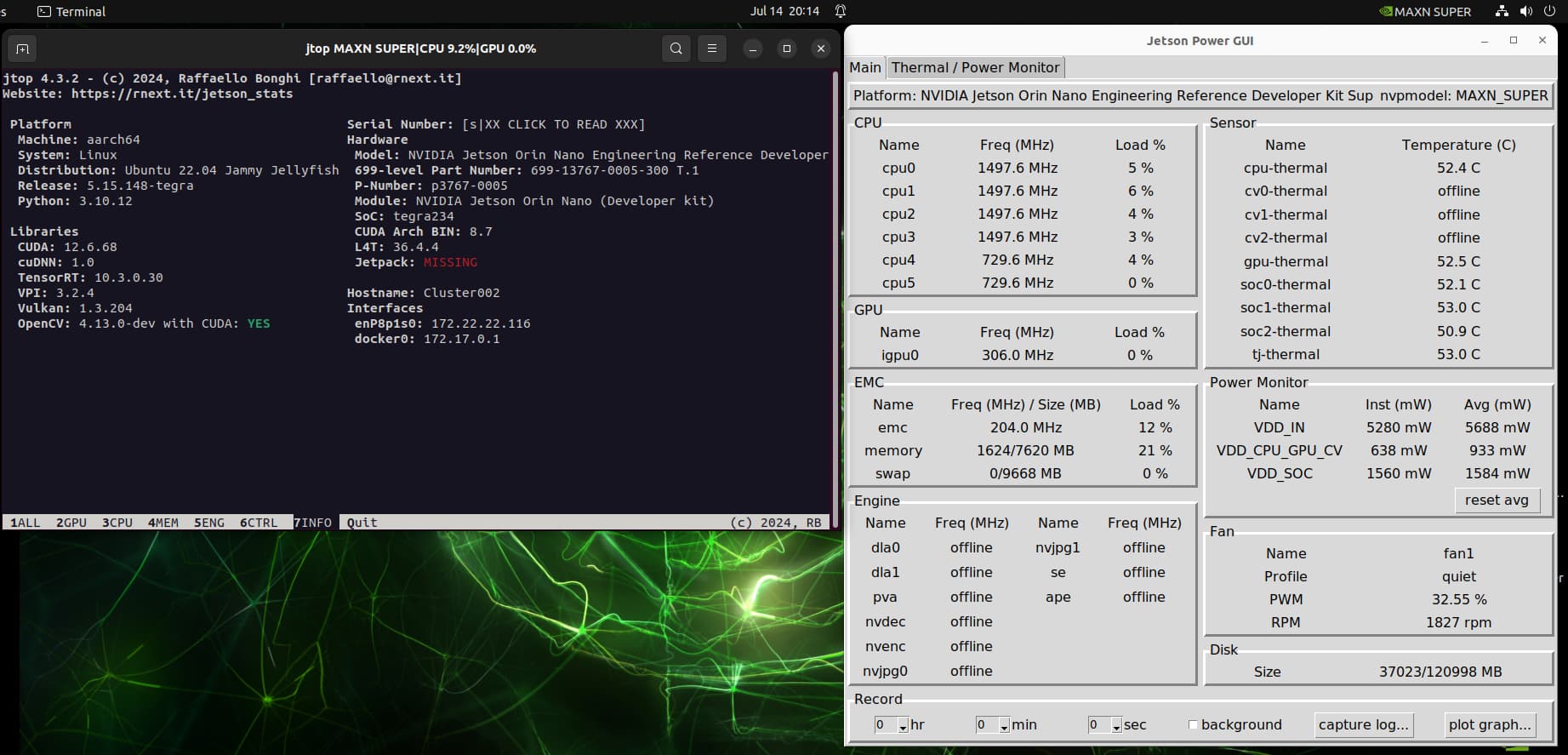The image size is (1568, 755).
Task: Click the cpu0 row name
Action: tap(898, 168)
